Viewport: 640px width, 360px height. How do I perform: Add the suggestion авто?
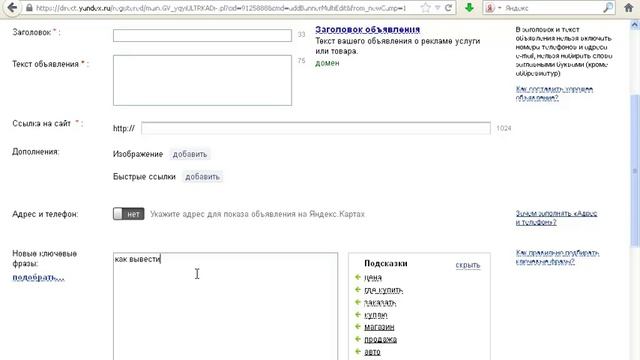click(372, 352)
